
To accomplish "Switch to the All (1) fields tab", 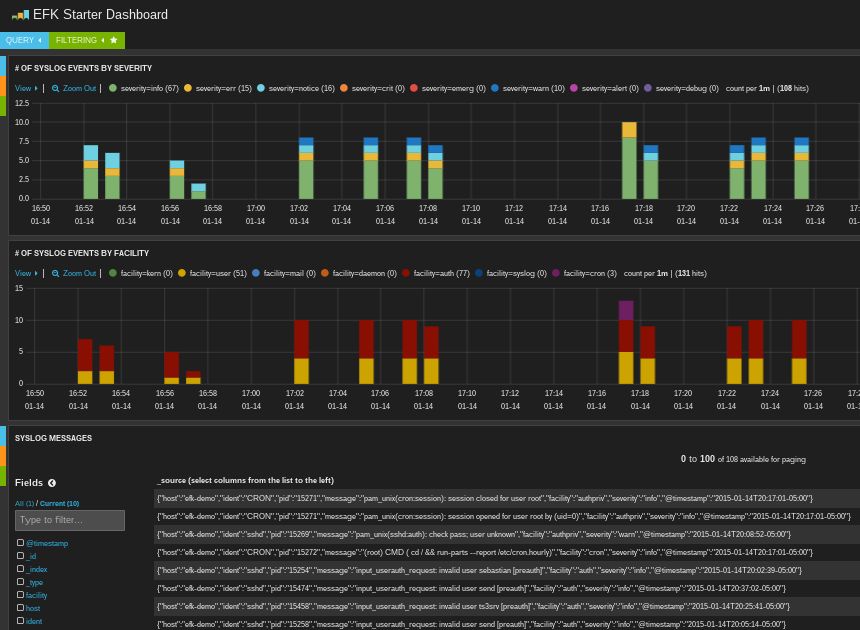I will pyautogui.click(x=24, y=503).
